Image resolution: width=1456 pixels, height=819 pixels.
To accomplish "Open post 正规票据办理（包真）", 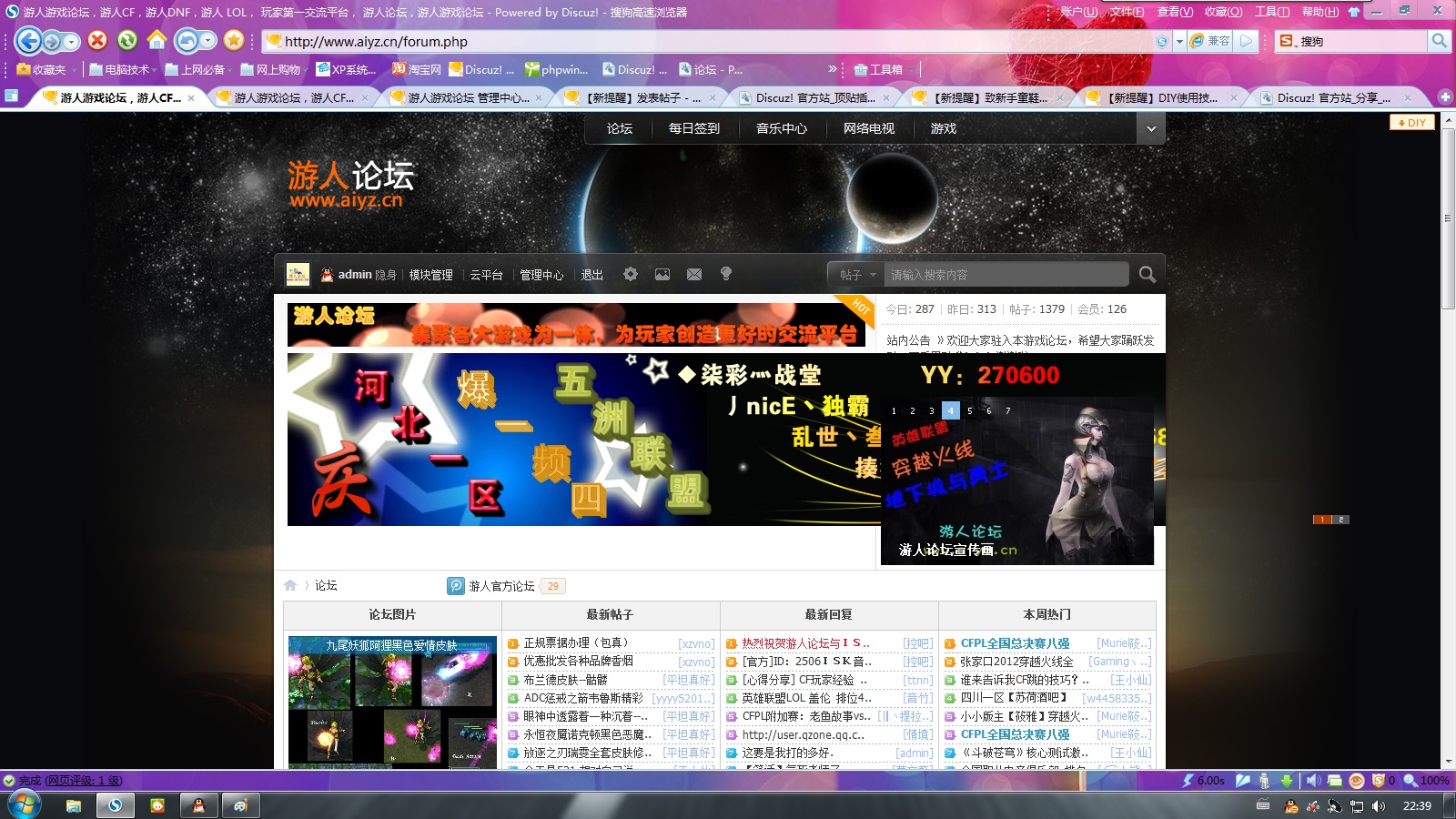I will click(x=575, y=643).
